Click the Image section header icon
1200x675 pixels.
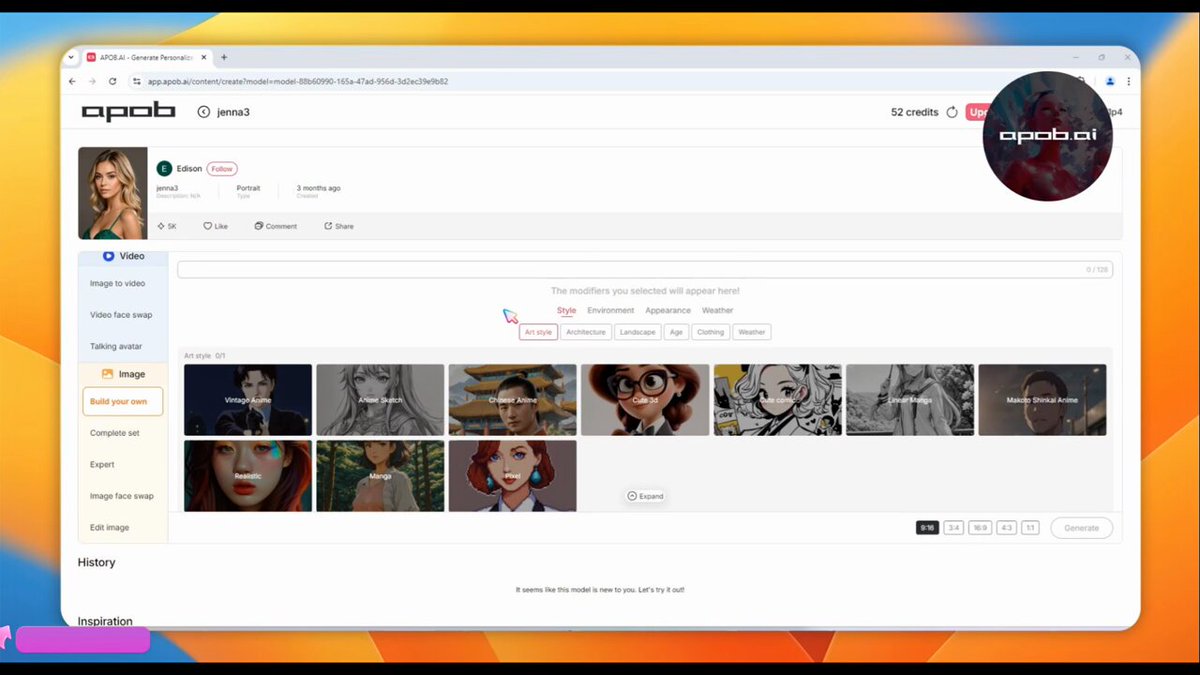pyautogui.click(x=107, y=374)
